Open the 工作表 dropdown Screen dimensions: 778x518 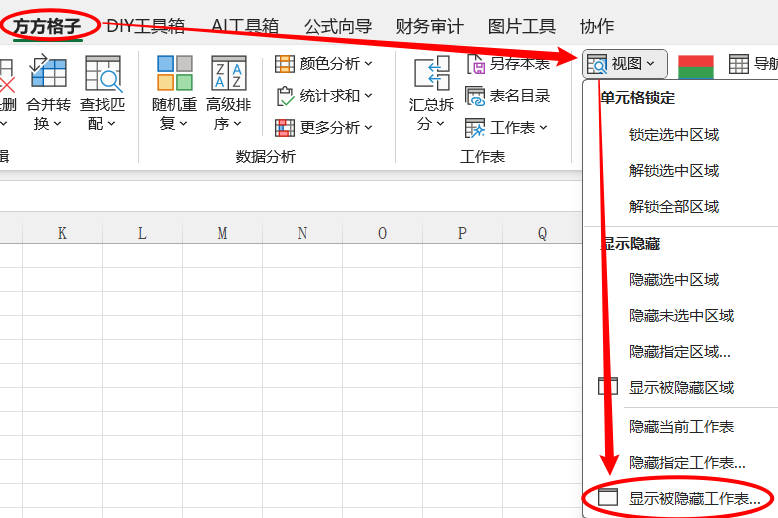(506, 128)
